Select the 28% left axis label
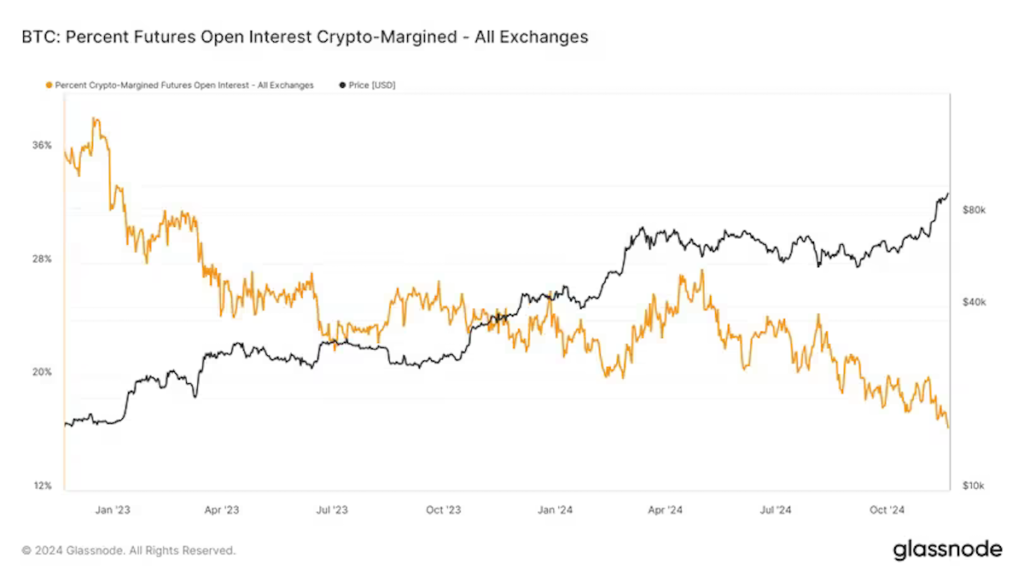Viewport: 1024px width, 576px height. pyautogui.click(x=41, y=259)
